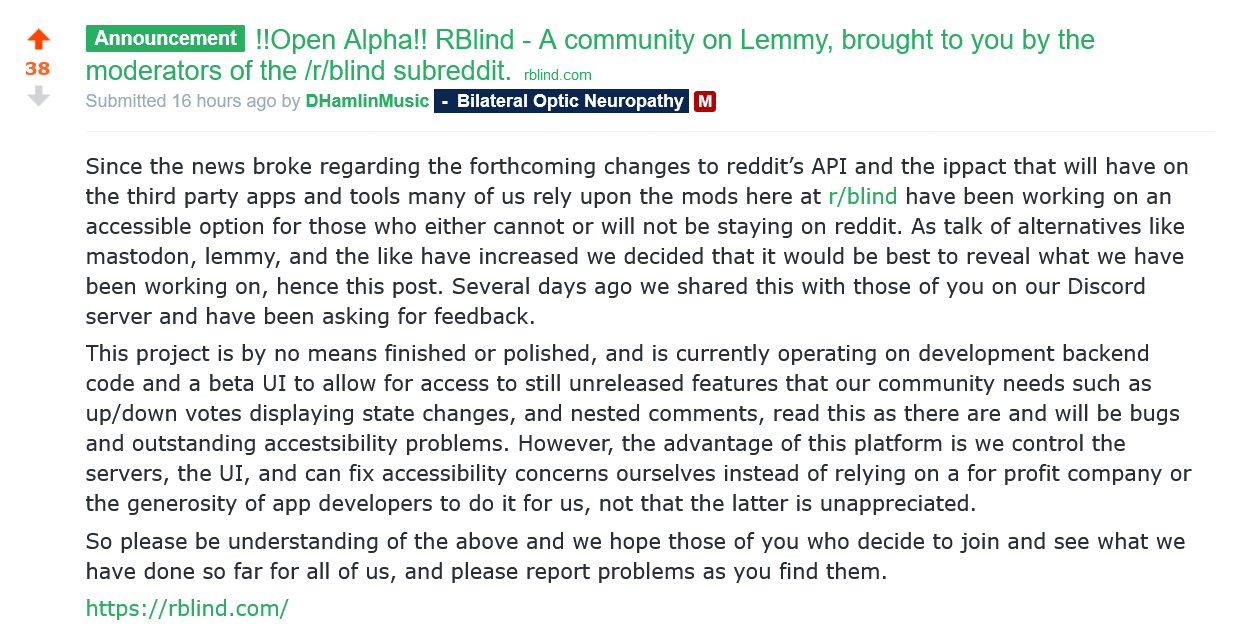Click the 'Submitted' text under the title
The width and height of the screenshot is (1238, 634).
(x=126, y=101)
